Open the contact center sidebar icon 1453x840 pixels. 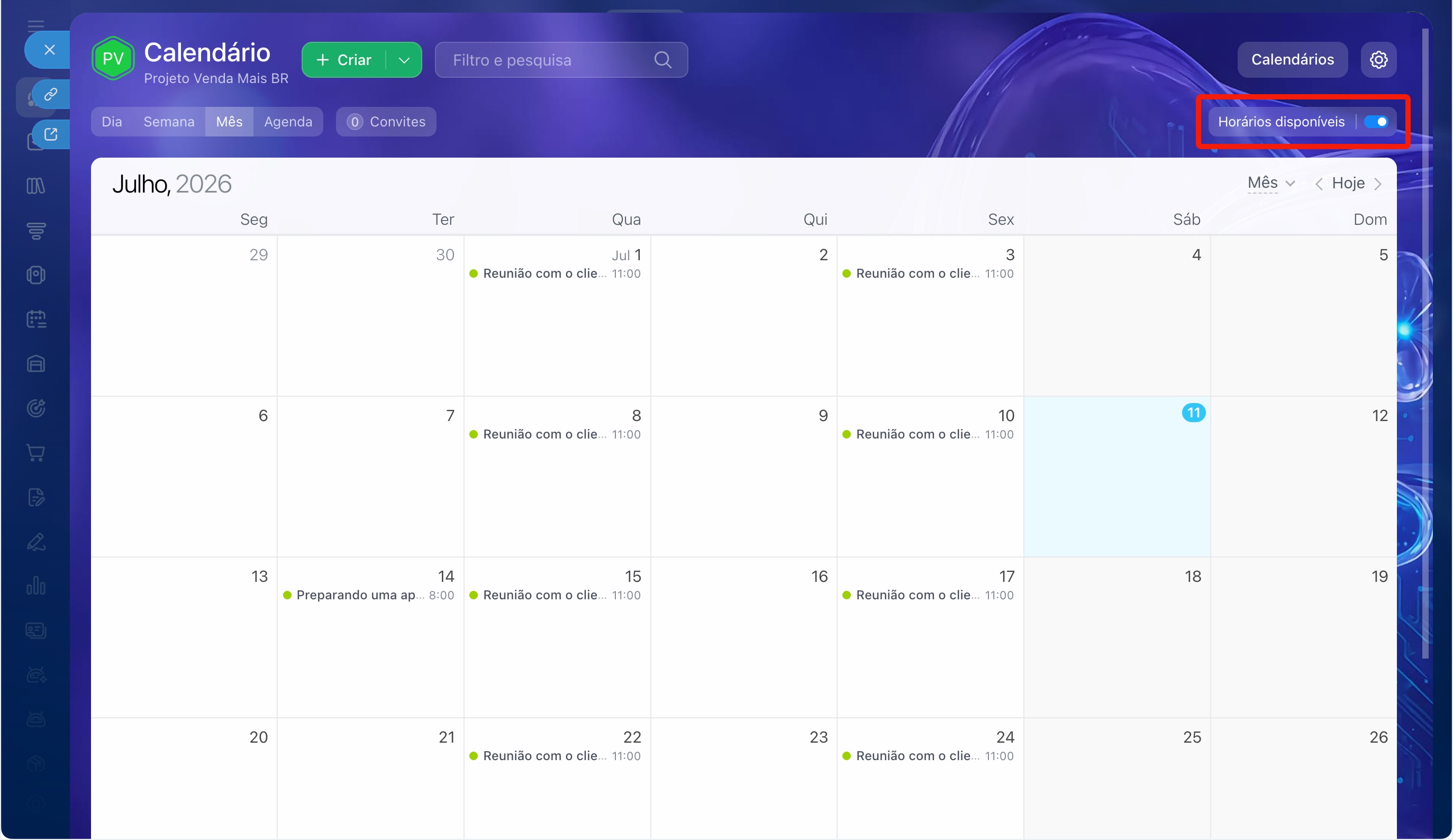(x=36, y=275)
